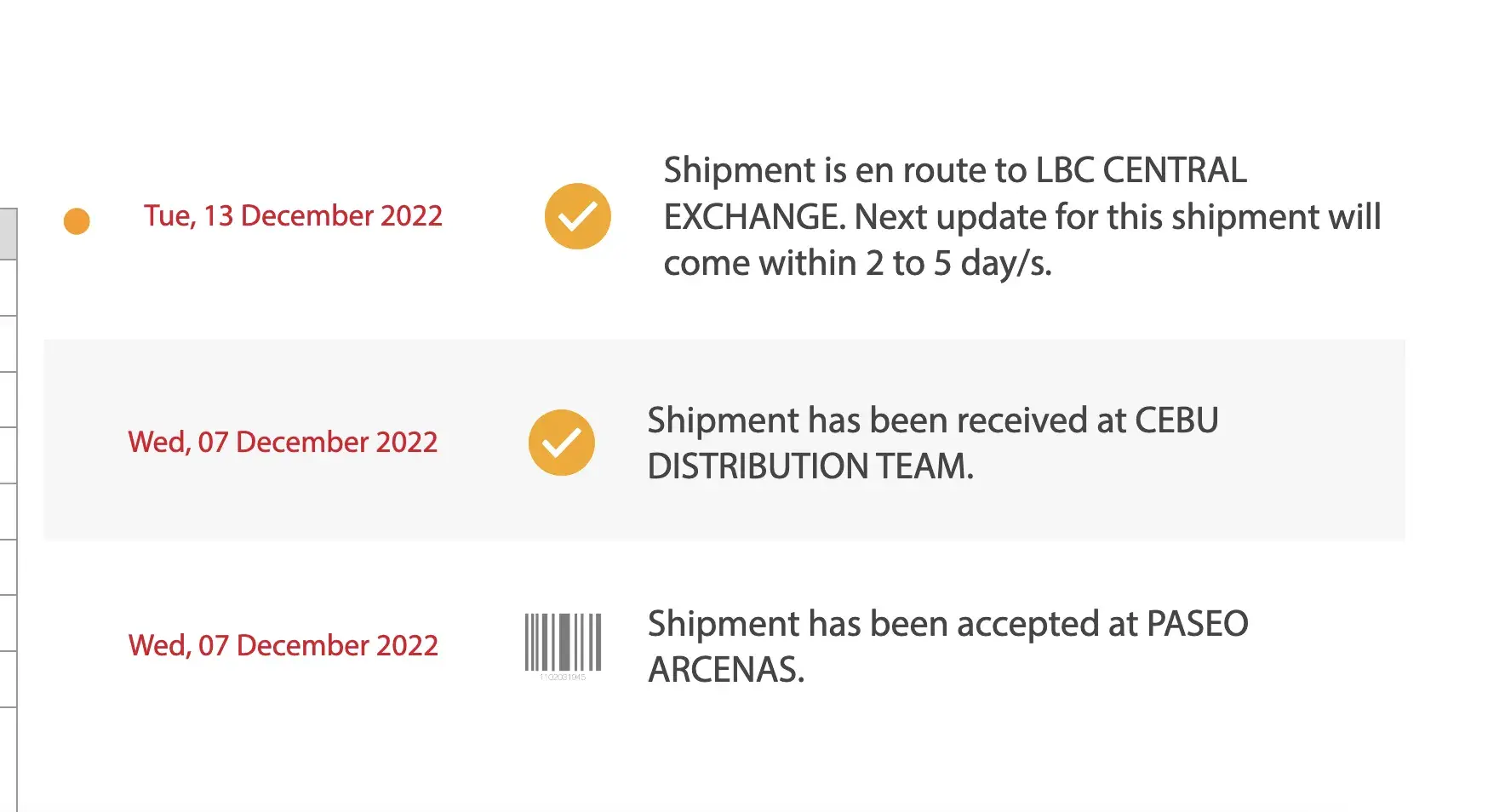Click the tiny number below the barcode
The width and height of the screenshot is (1505, 812).
(x=563, y=678)
